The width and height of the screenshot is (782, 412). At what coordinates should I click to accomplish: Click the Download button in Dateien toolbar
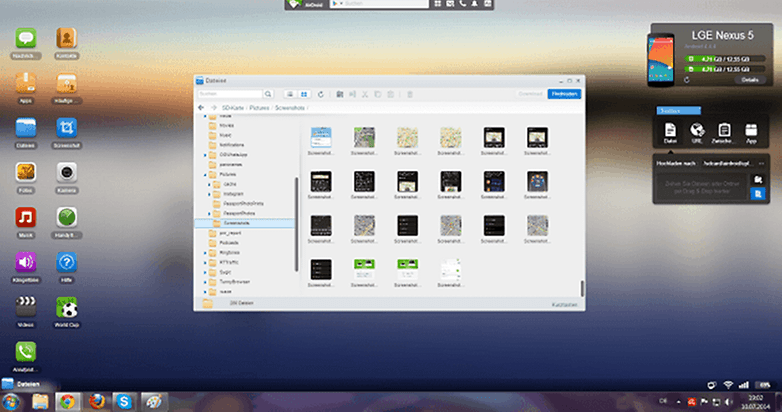pyautogui.click(x=530, y=94)
